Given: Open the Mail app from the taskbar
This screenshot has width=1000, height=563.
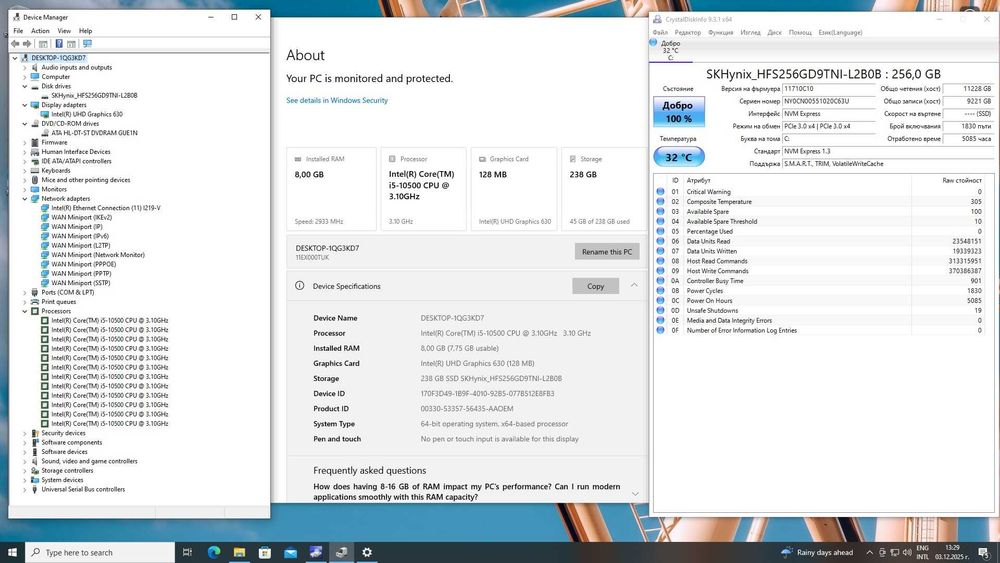Looking at the screenshot, I should [x=290, y=552].
